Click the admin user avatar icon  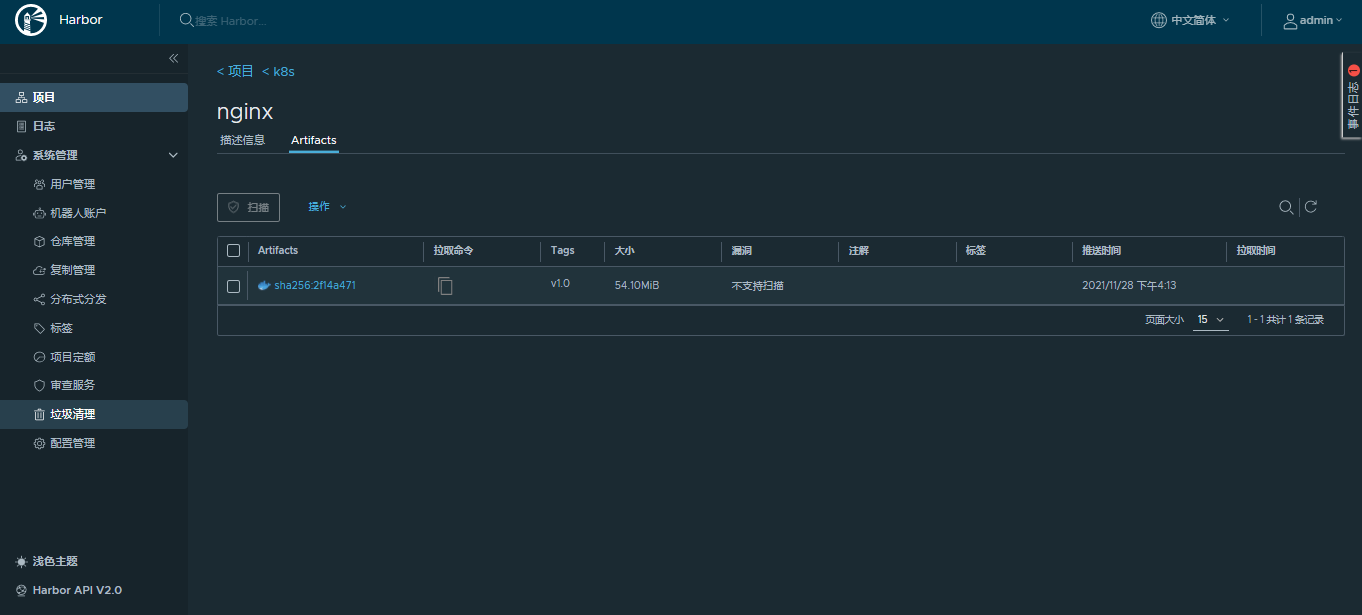1291,20
